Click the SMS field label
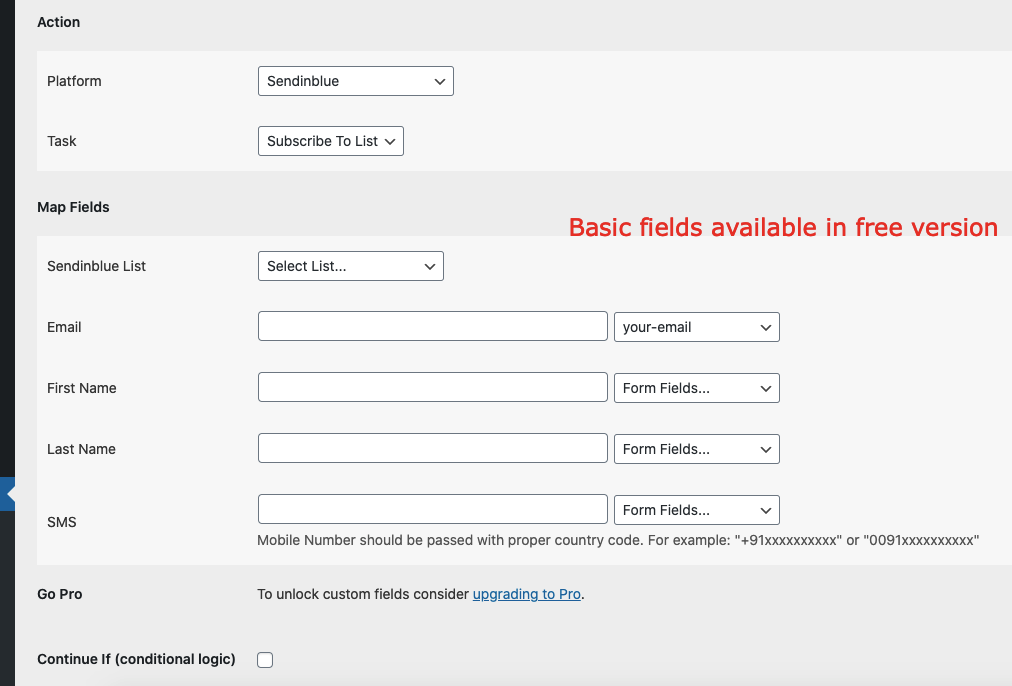 [61, 522]
